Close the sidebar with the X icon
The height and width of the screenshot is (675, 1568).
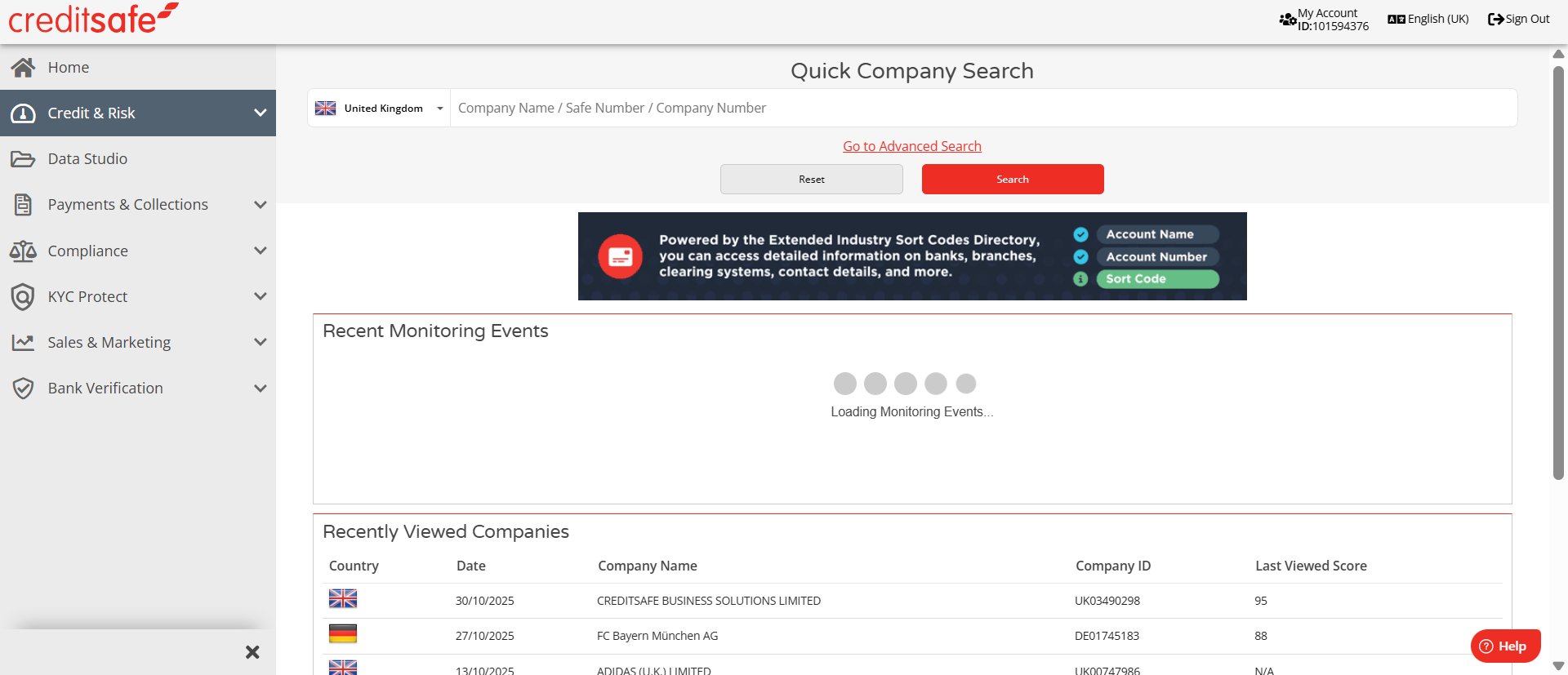click(252, 652)
